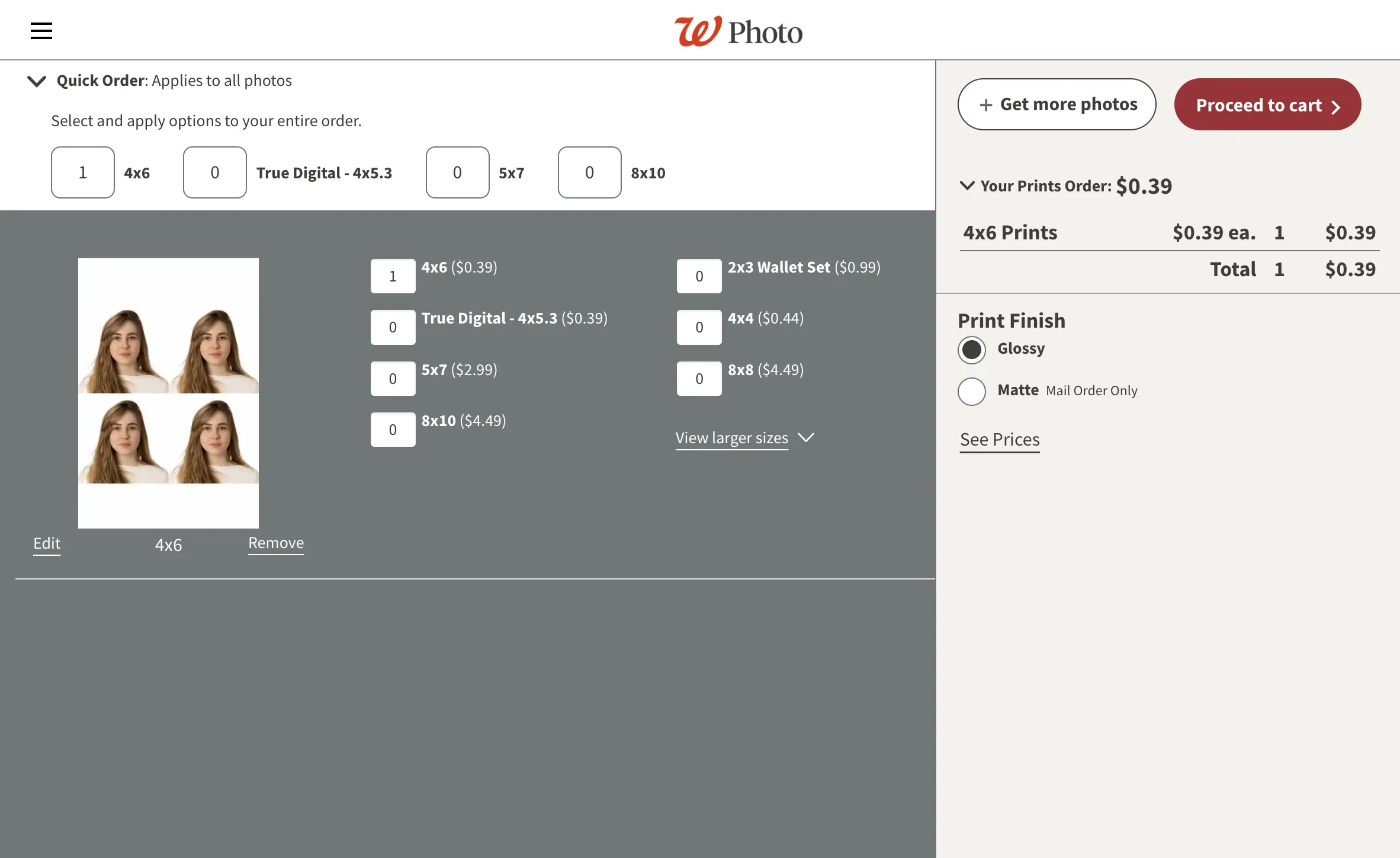Focus Quick Order True Digital 4x5.3 quantity
The height and width of the screenshot is (858, 1400).
pyautogui.click(x=215, y=172)
